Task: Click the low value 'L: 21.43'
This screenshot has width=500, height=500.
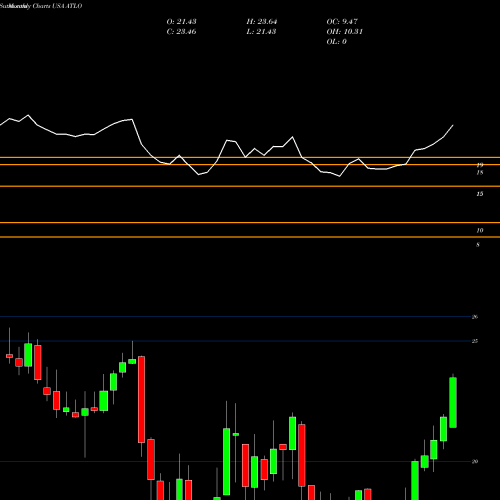Action: click(x=261, y=32)
